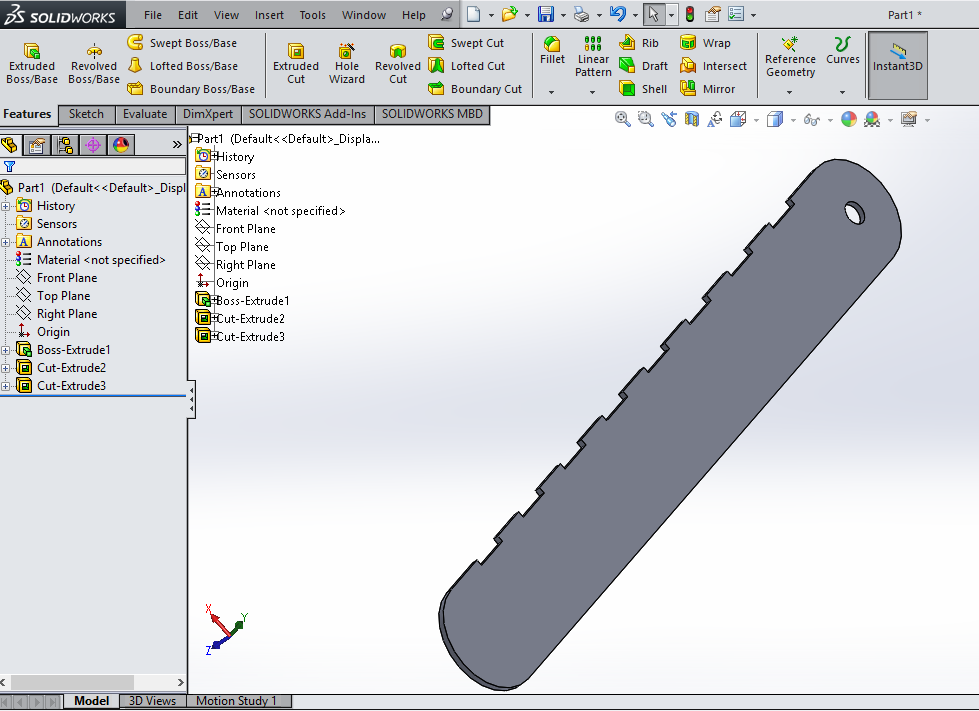Screen dimensions: 979x711
Task: Toggle Instant3D mode
Action: tap(897, 65)
